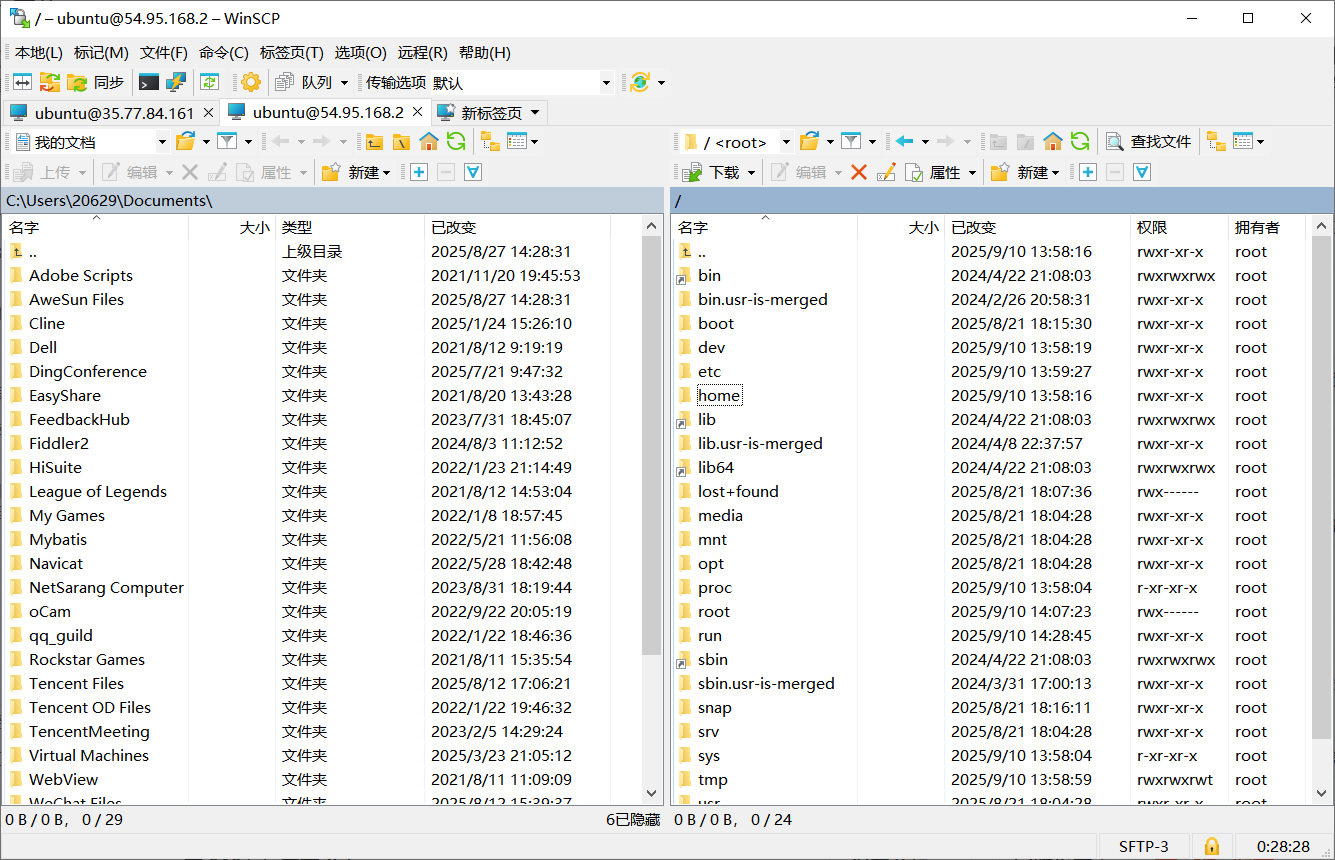Close the ubuntu@54.95.168.2 tab
1335x860 pixels.
pos(417,112)
